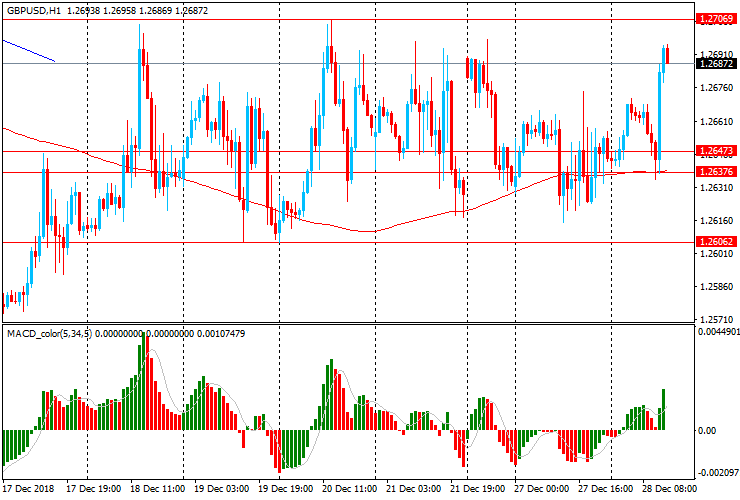
Task: Click the 1.2661 price axis value
Action: [714, 122]
